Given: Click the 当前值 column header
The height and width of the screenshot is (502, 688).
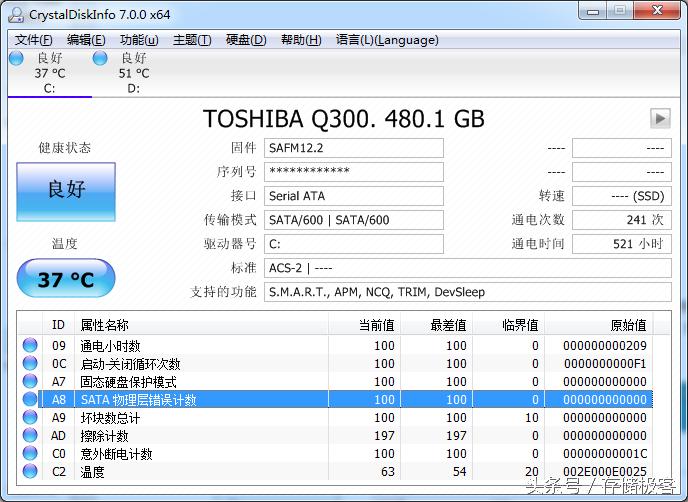Looking at the screenshot, I should (365, 325).
